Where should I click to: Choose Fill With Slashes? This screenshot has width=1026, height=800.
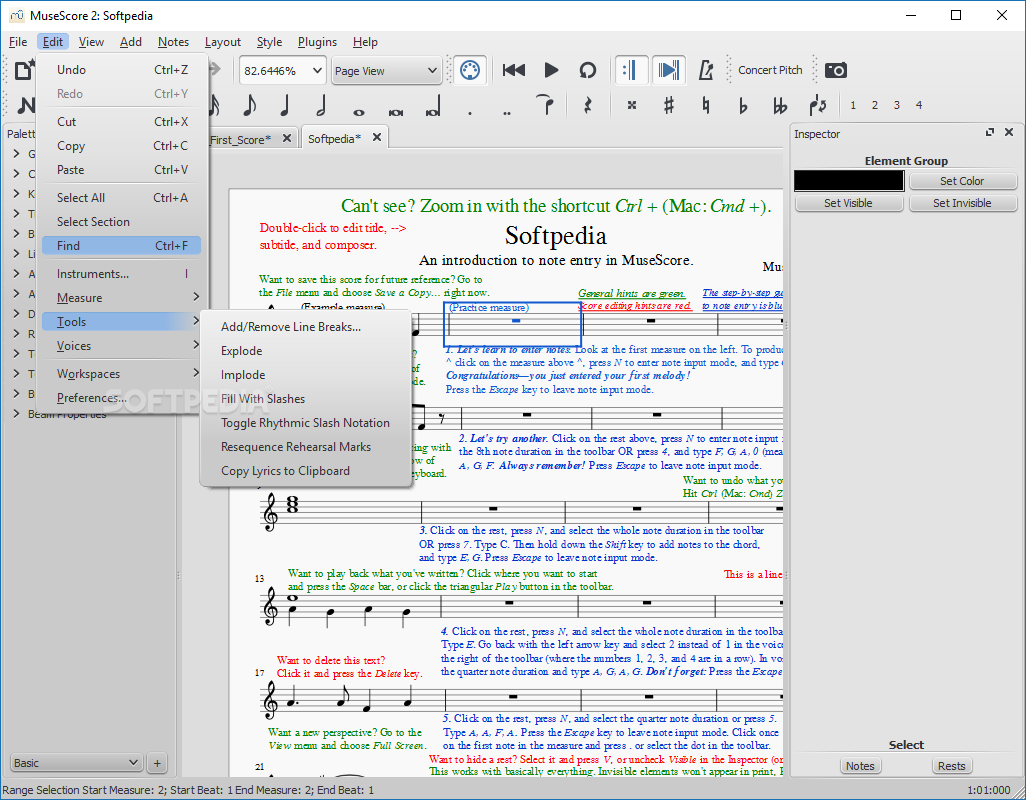point(306,399)
